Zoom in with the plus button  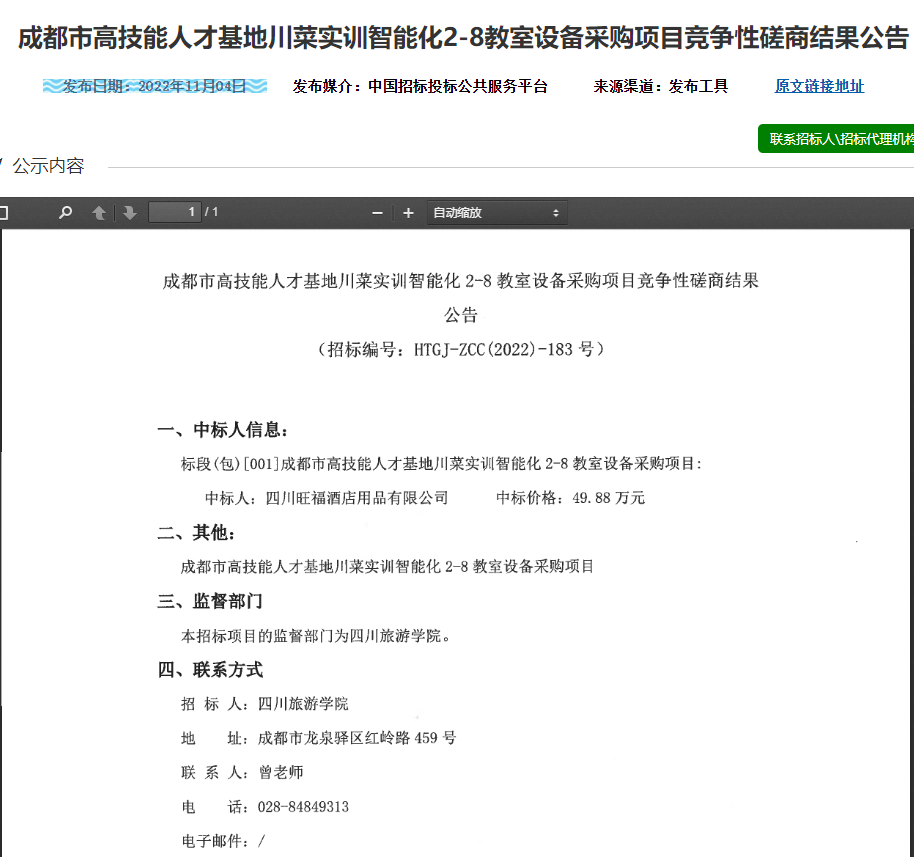pos(409,213)
